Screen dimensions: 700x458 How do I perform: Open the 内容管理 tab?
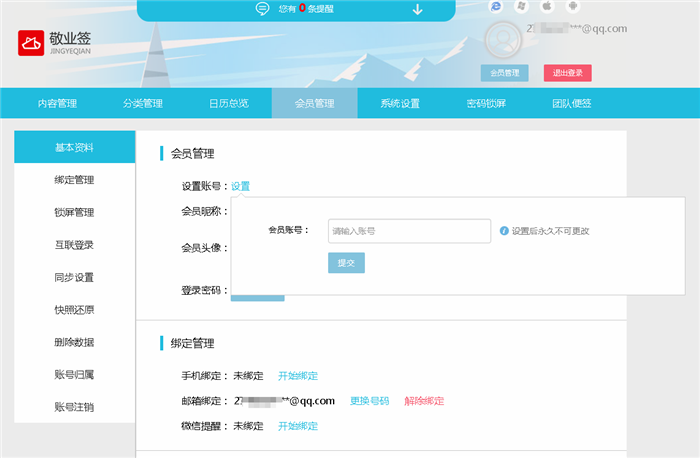(57, 104)
